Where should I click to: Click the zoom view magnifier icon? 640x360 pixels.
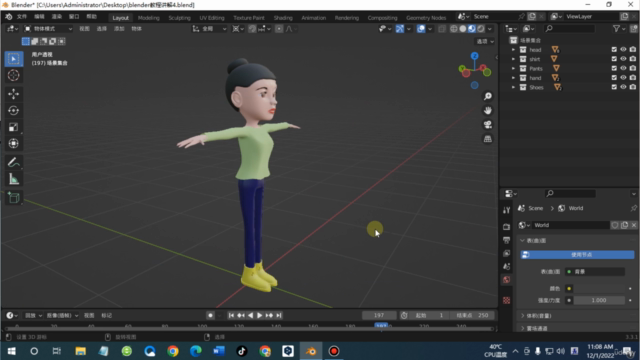click(x=488, y=96)
